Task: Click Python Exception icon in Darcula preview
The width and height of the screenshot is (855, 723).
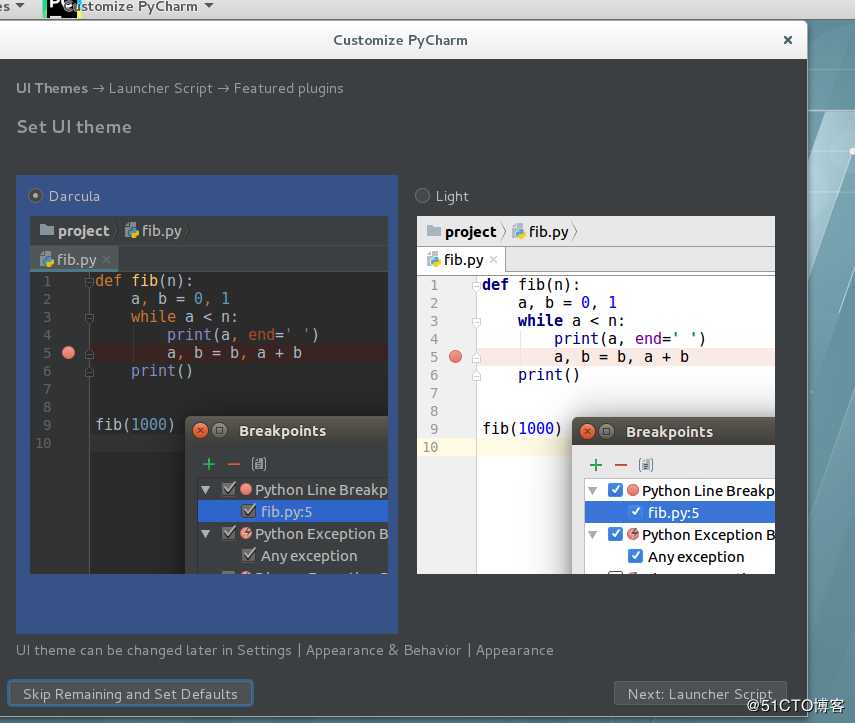Action: [x=246, y=533]
